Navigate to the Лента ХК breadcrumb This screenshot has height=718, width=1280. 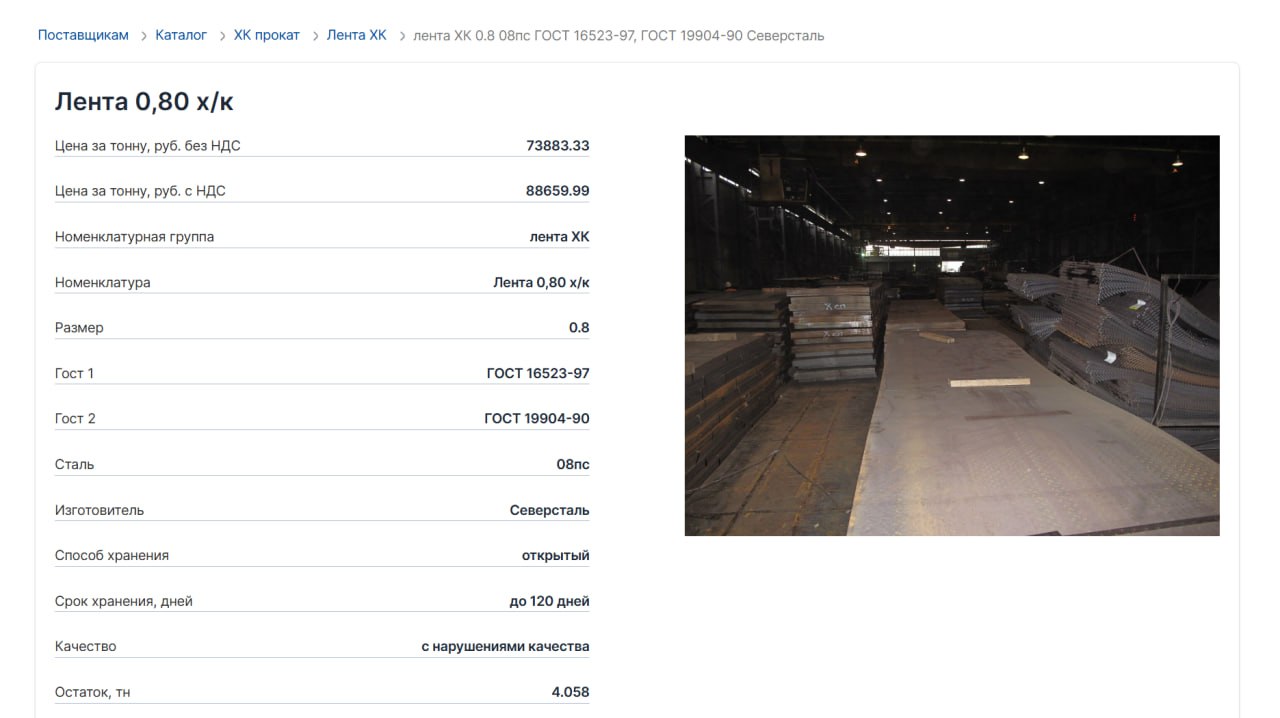(x=356, y=35)
